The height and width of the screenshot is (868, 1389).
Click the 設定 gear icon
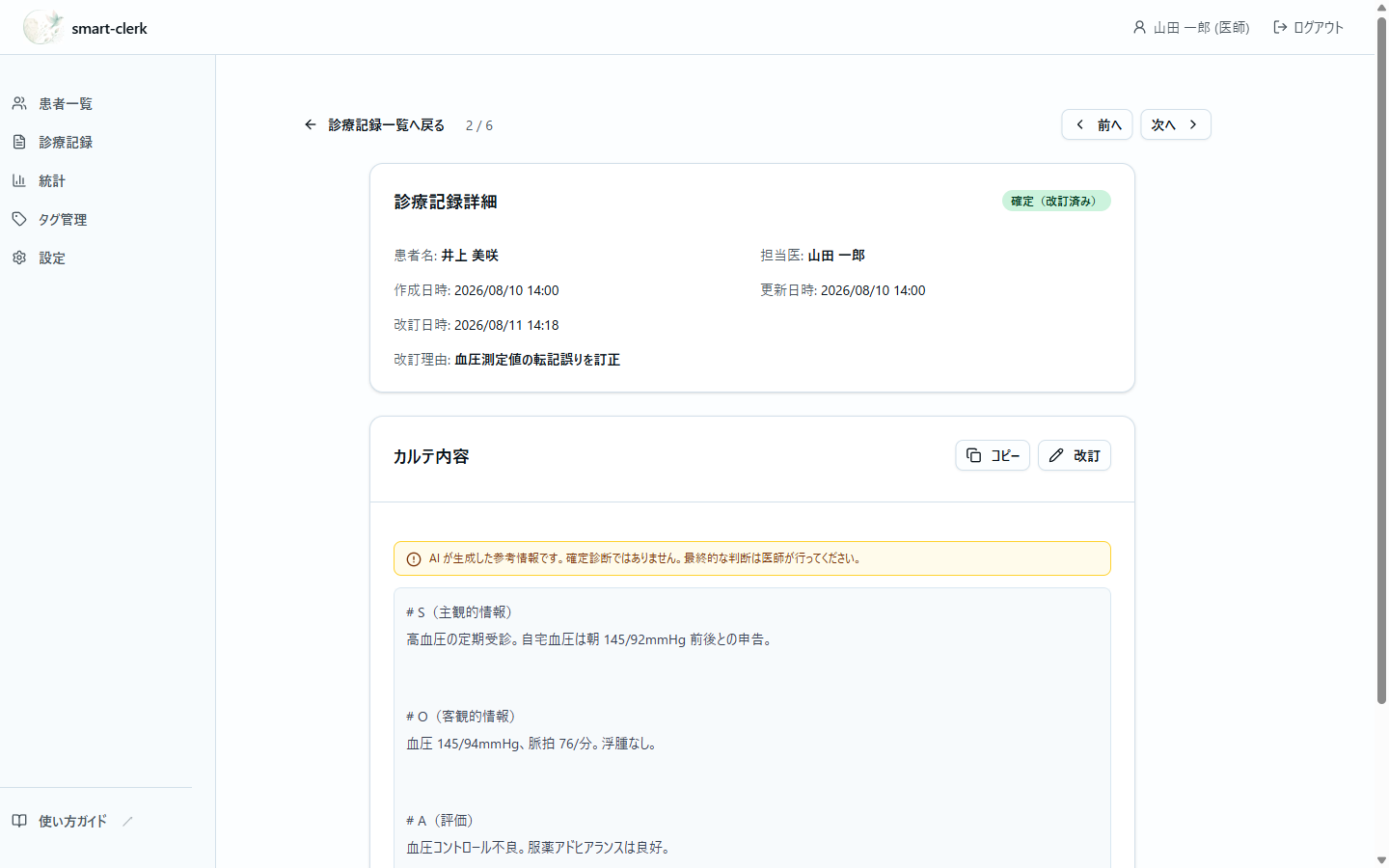[19, 258]
